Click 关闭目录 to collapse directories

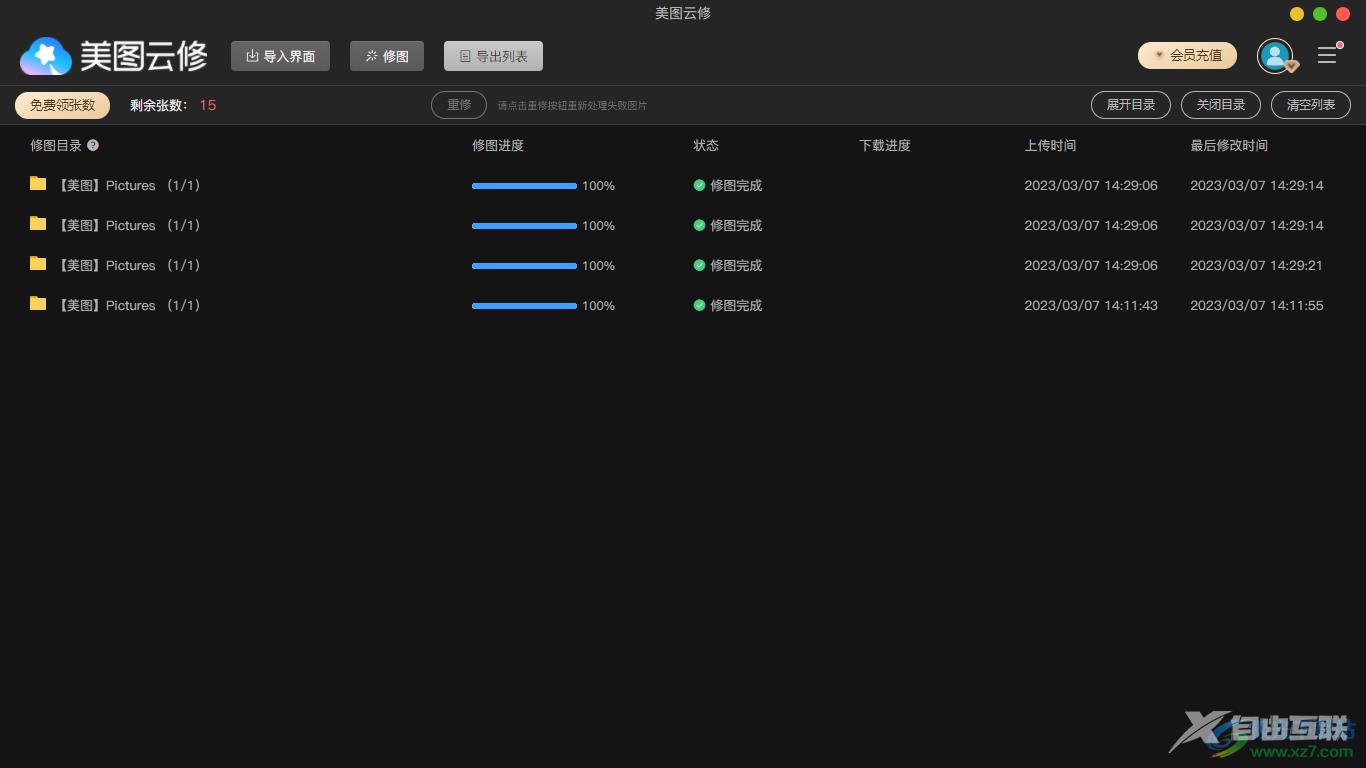coord(1221,105)
